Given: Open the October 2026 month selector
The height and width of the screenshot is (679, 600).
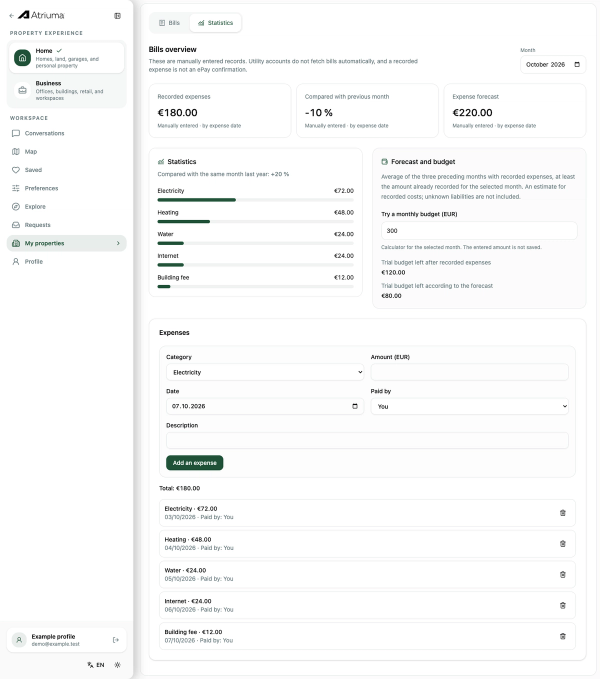Looking at the screenshot, I should [553, 65].
